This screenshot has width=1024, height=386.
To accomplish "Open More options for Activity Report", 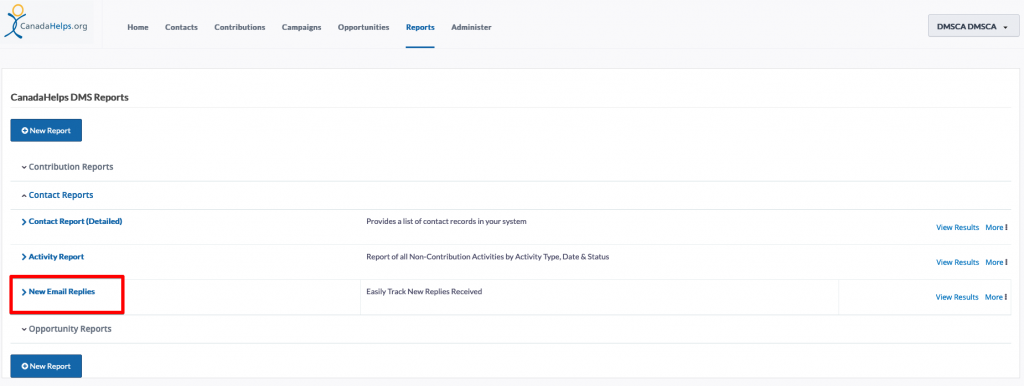I will coord(996,262).
